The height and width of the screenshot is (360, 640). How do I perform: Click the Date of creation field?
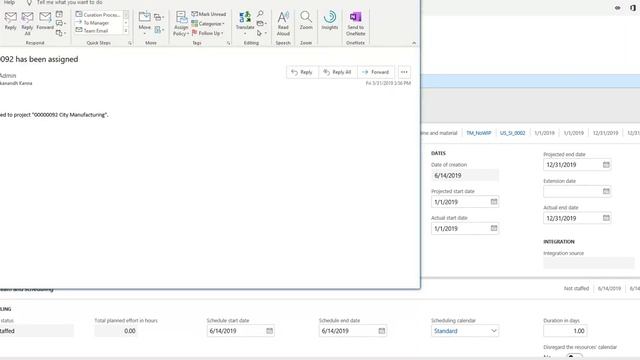[x=465, y=175]
